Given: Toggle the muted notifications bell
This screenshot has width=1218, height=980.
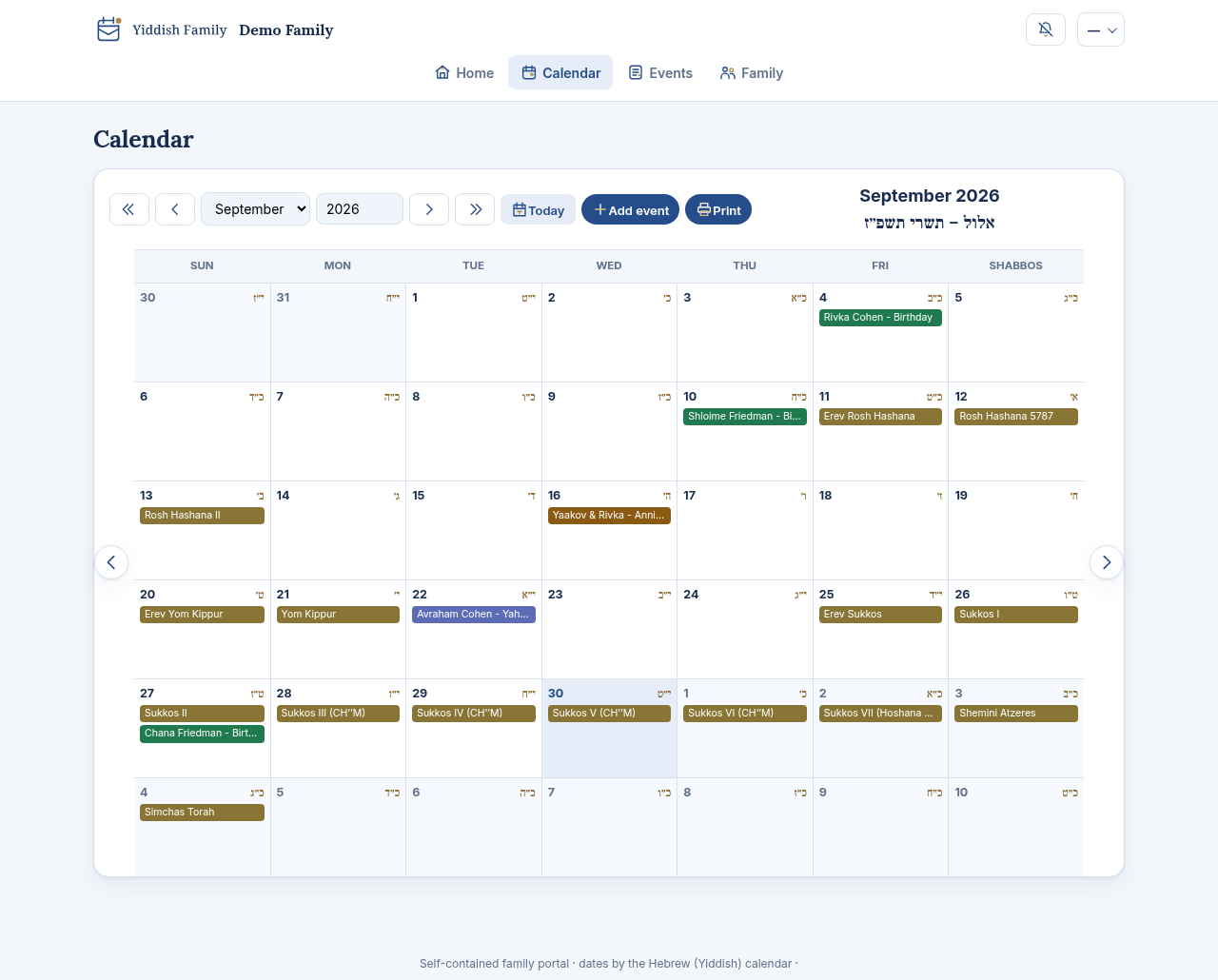Looking at the screenshot, I should coord(1046,29).
